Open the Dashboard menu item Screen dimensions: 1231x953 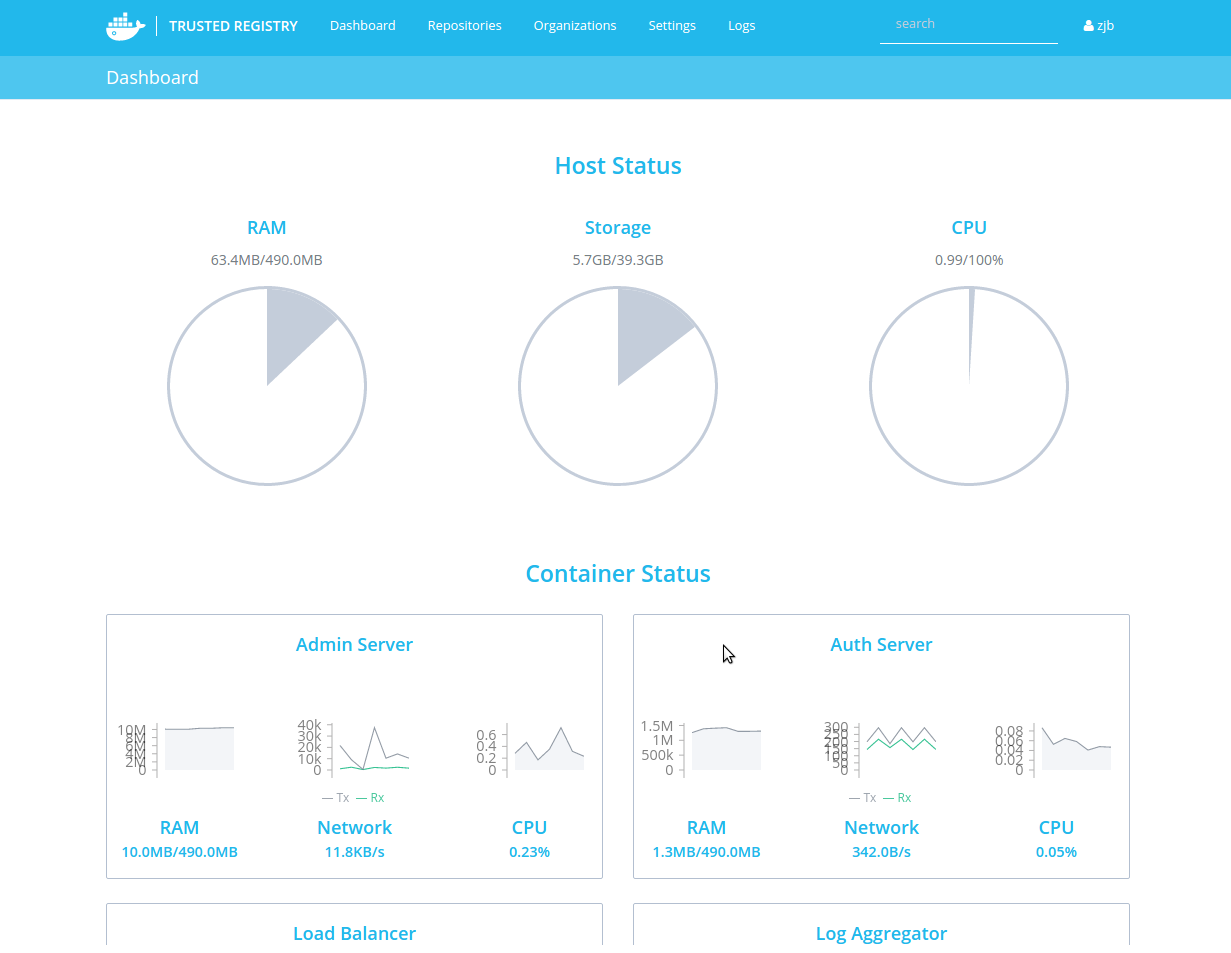point(362,26)
